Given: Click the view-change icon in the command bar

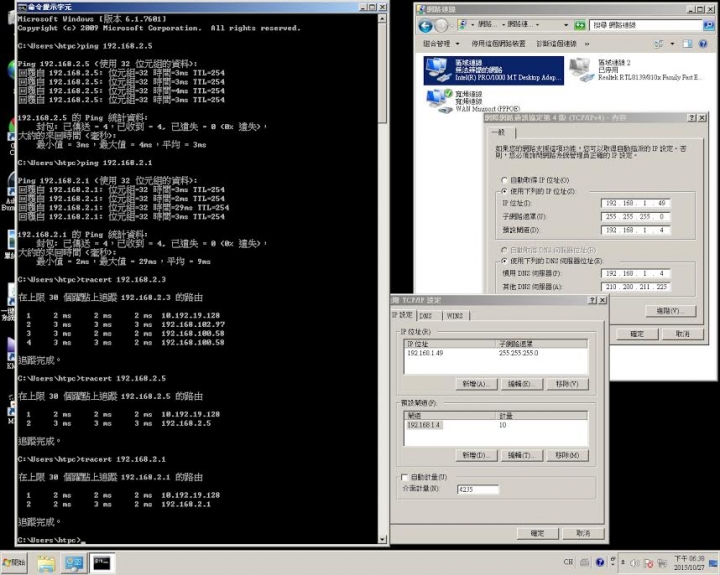Looking at the screenshot, I should pyautogui.click(x=659, y=44).
